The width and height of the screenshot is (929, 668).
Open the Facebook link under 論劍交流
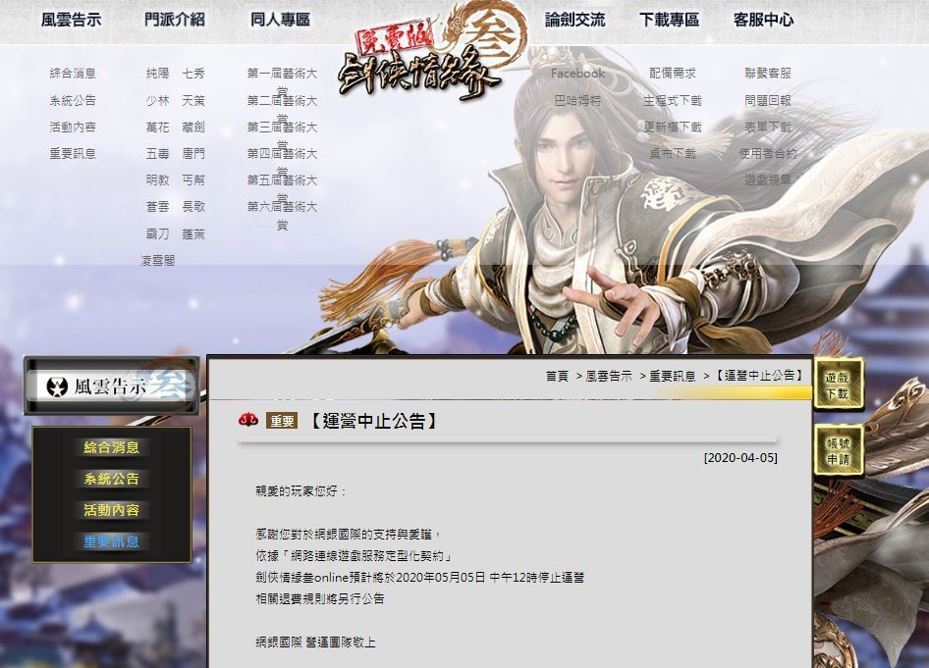tap(578, 73)
